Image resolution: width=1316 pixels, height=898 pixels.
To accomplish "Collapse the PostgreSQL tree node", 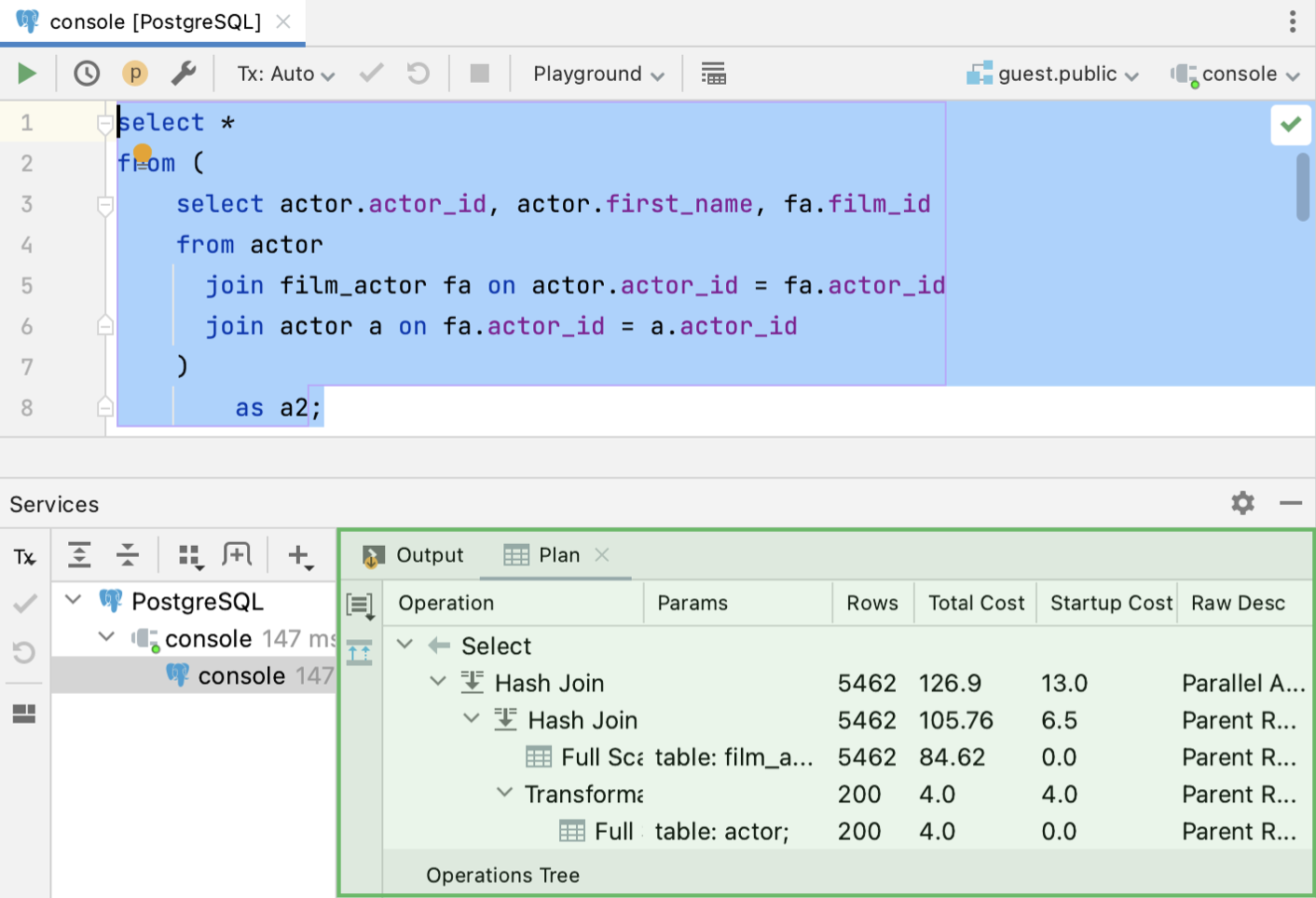I will pyautogui.click(x=74, y=600).
